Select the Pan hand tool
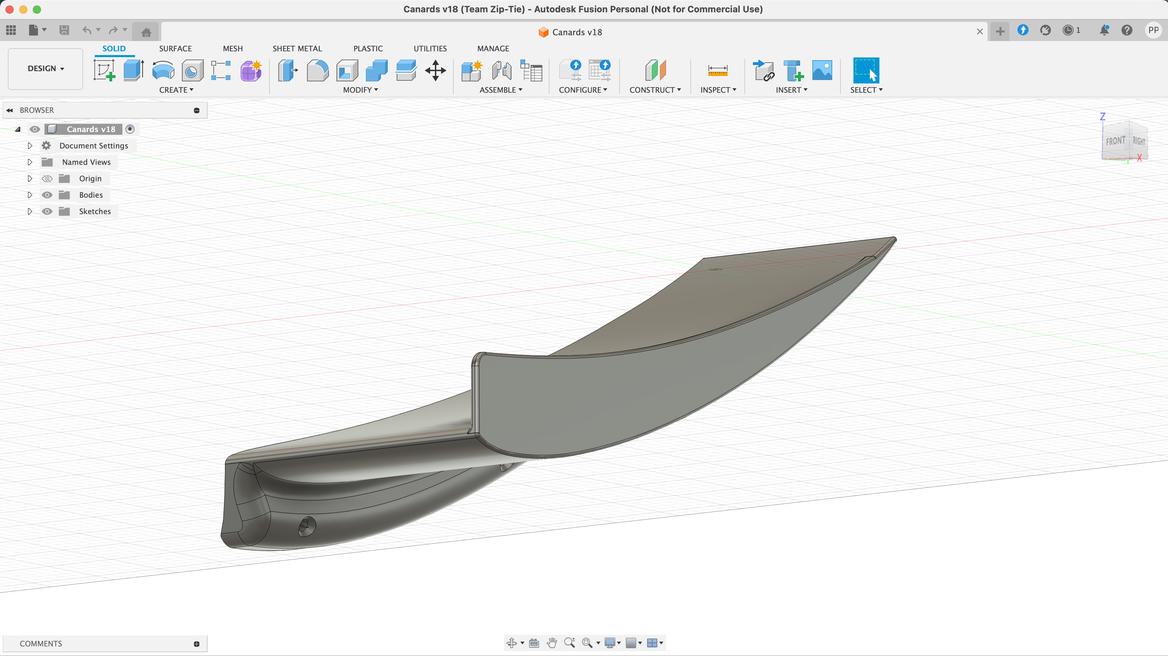 pyautogui.click(x=551, y=643)
